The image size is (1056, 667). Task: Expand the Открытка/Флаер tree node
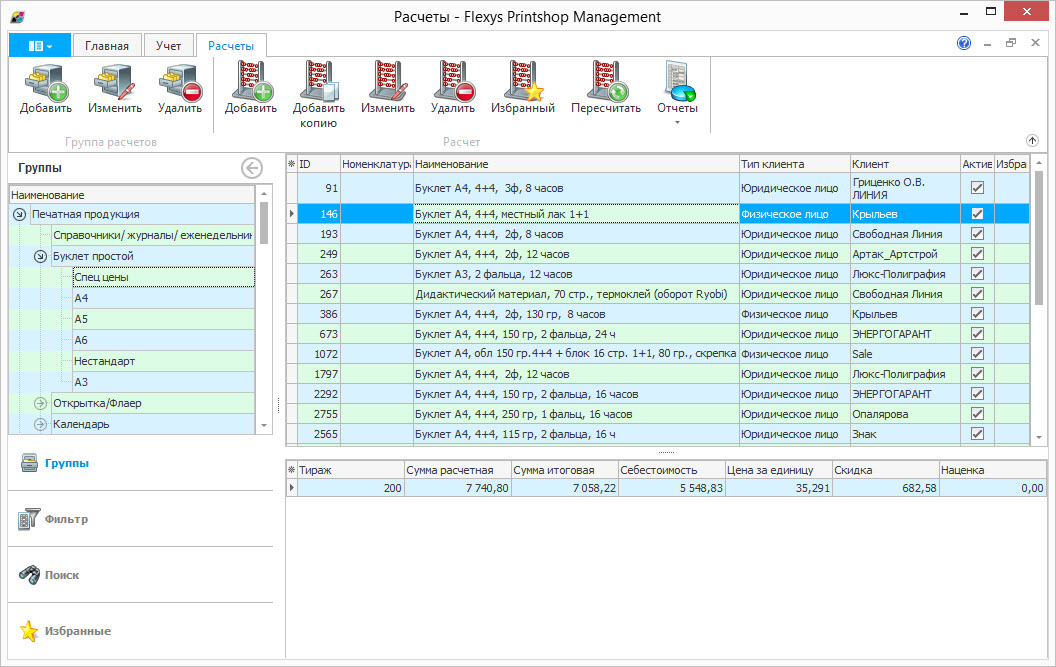[40, 403]
